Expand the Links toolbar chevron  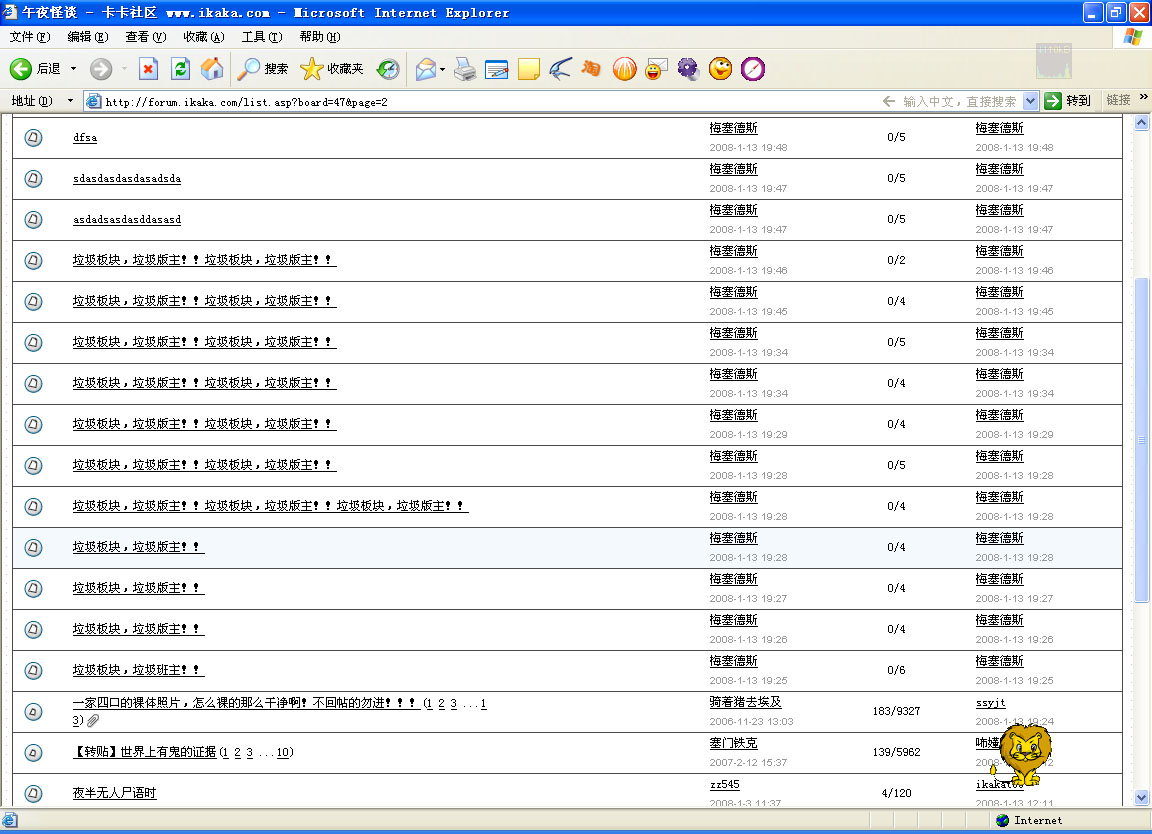(1143, 97)
